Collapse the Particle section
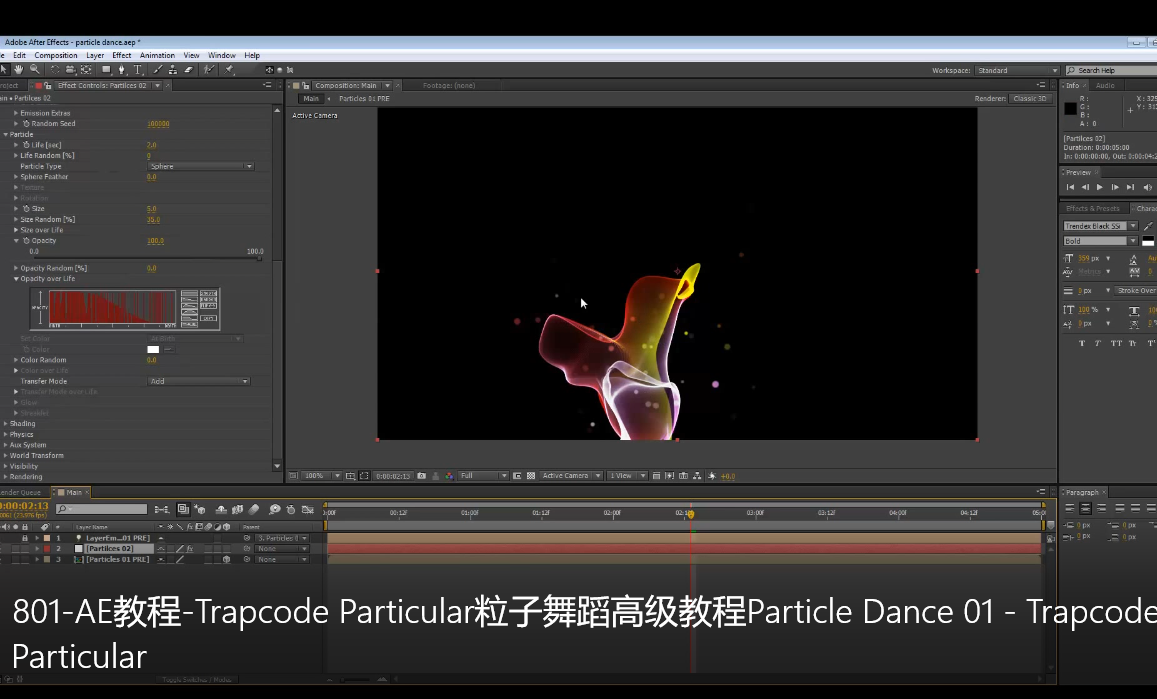The image size is (1157, 699). point(6,134)
